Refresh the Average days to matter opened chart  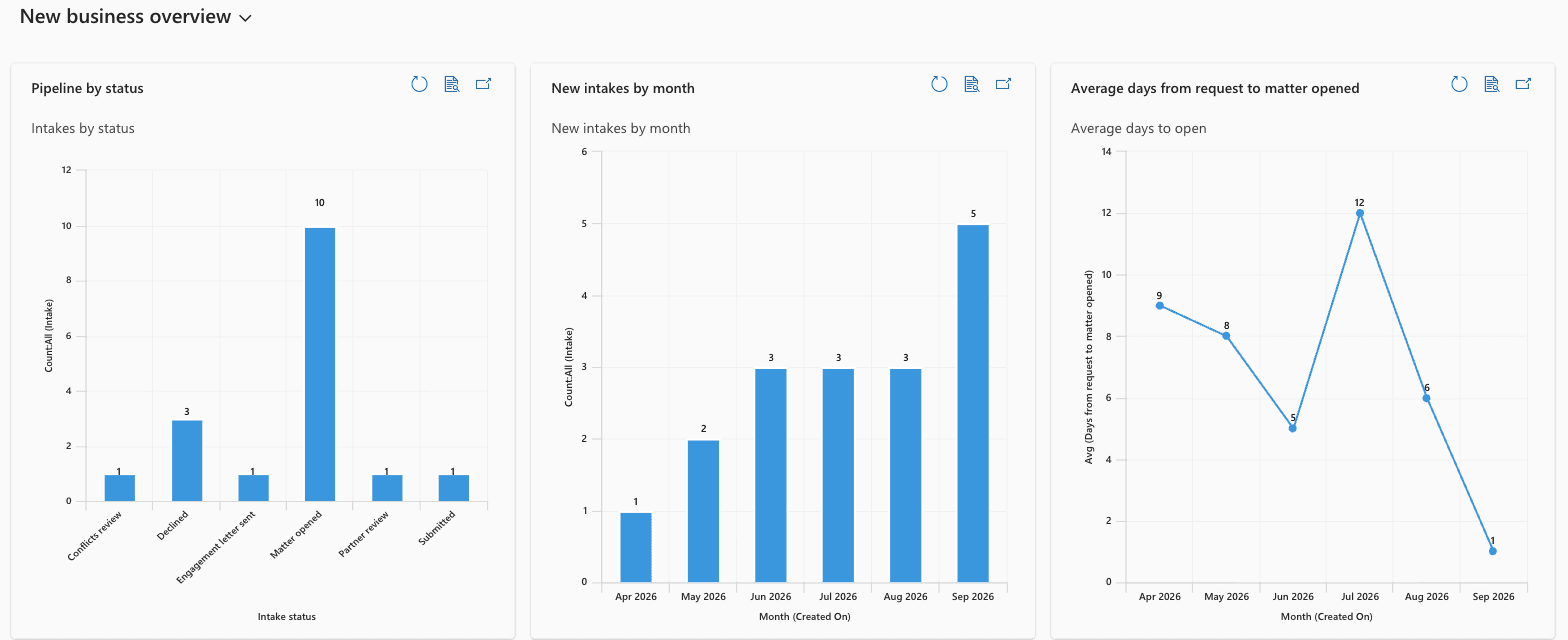1459,85
